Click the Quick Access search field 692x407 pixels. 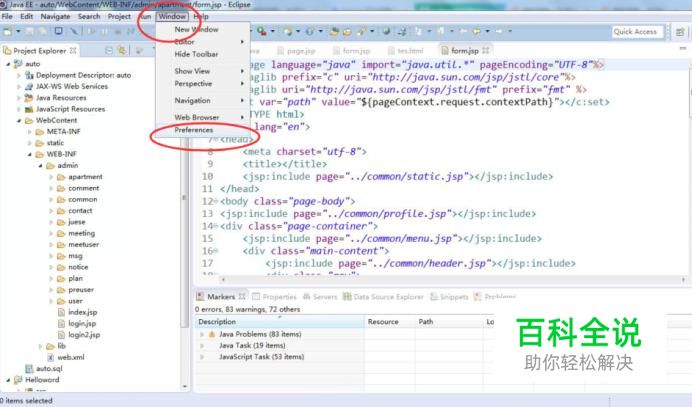pyautogui.click(x=637, y=32)
